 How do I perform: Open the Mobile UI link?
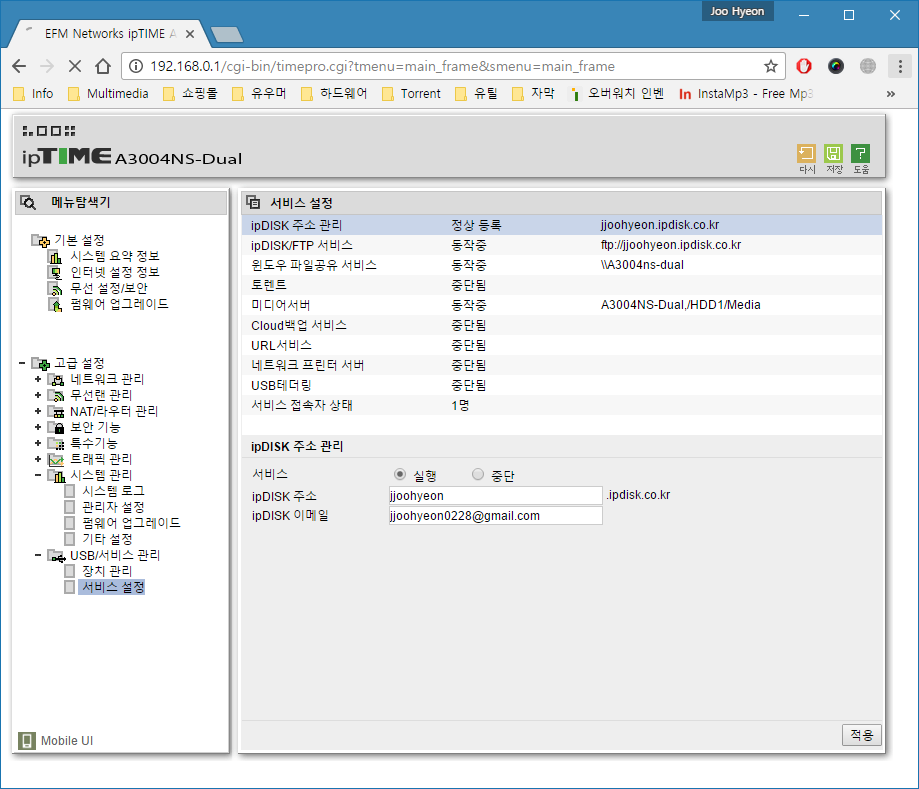pos(67,741)
